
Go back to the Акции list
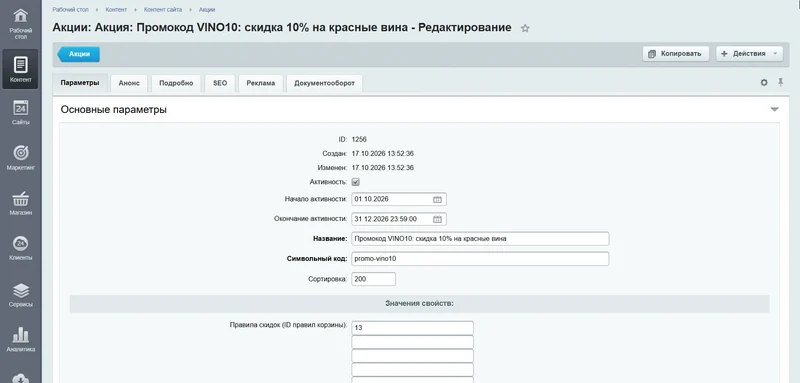click(x=79, y=54)
